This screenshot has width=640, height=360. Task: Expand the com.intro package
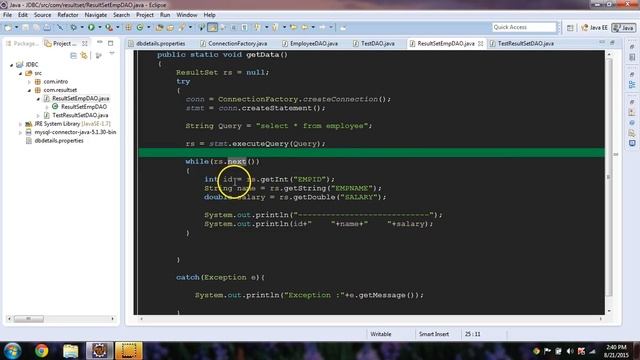point(29,82)
